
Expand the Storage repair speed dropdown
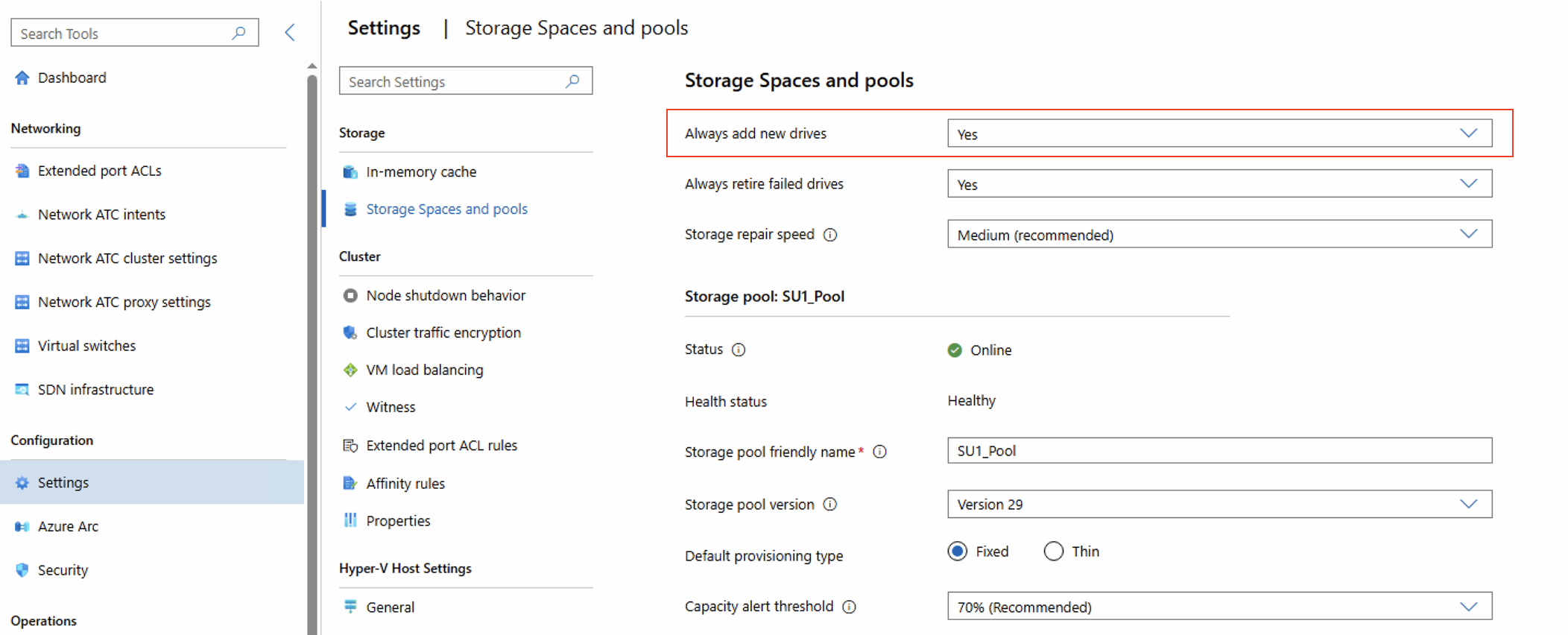click(1219, 234)
